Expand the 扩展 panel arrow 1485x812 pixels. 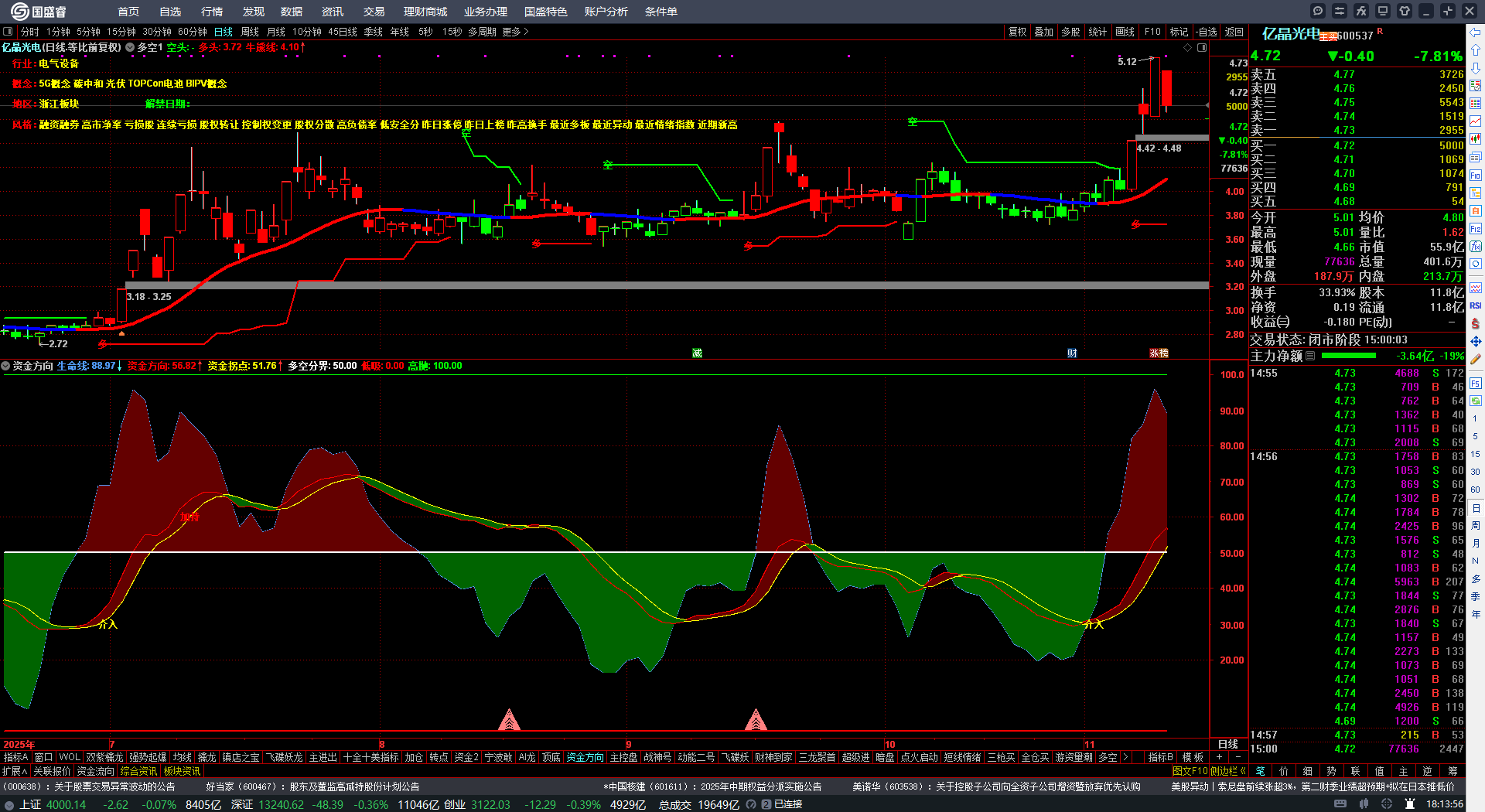[x=15, y=771]
